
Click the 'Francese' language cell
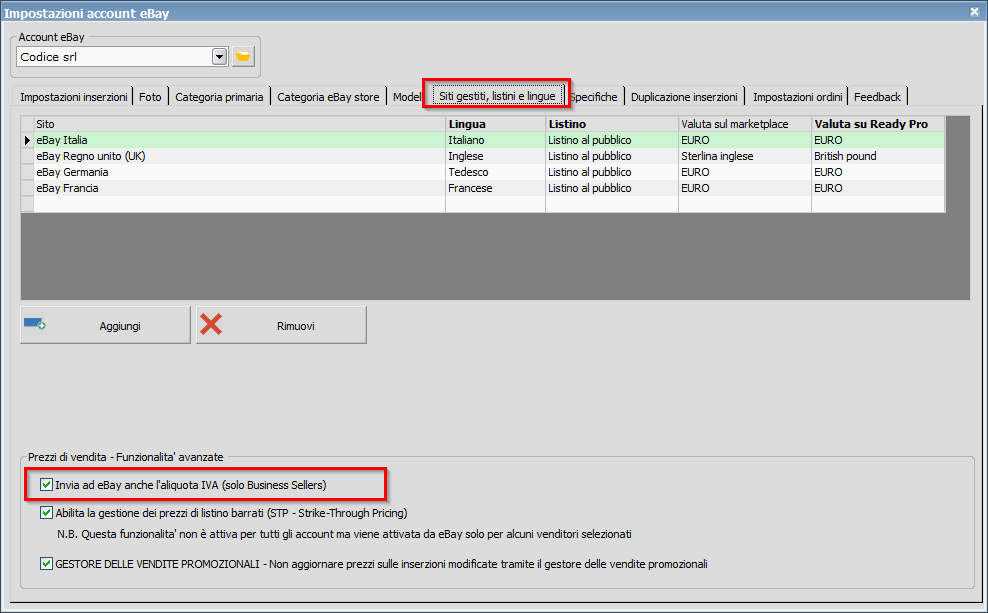(495, 188)
